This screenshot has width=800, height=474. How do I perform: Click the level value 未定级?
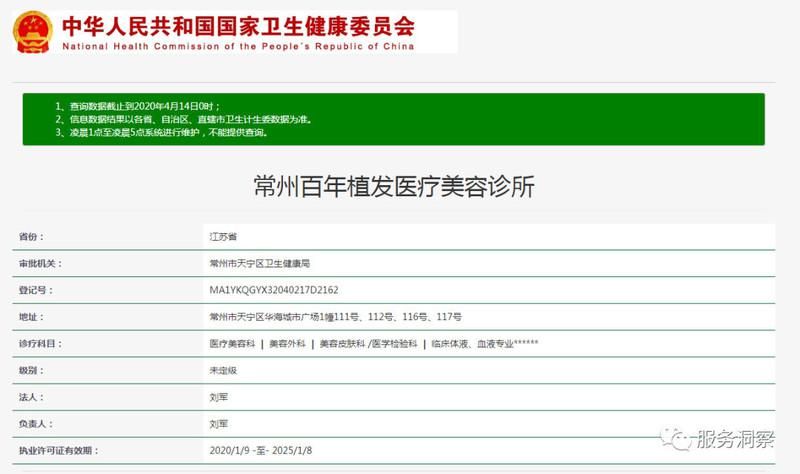(x=222, y=370)
